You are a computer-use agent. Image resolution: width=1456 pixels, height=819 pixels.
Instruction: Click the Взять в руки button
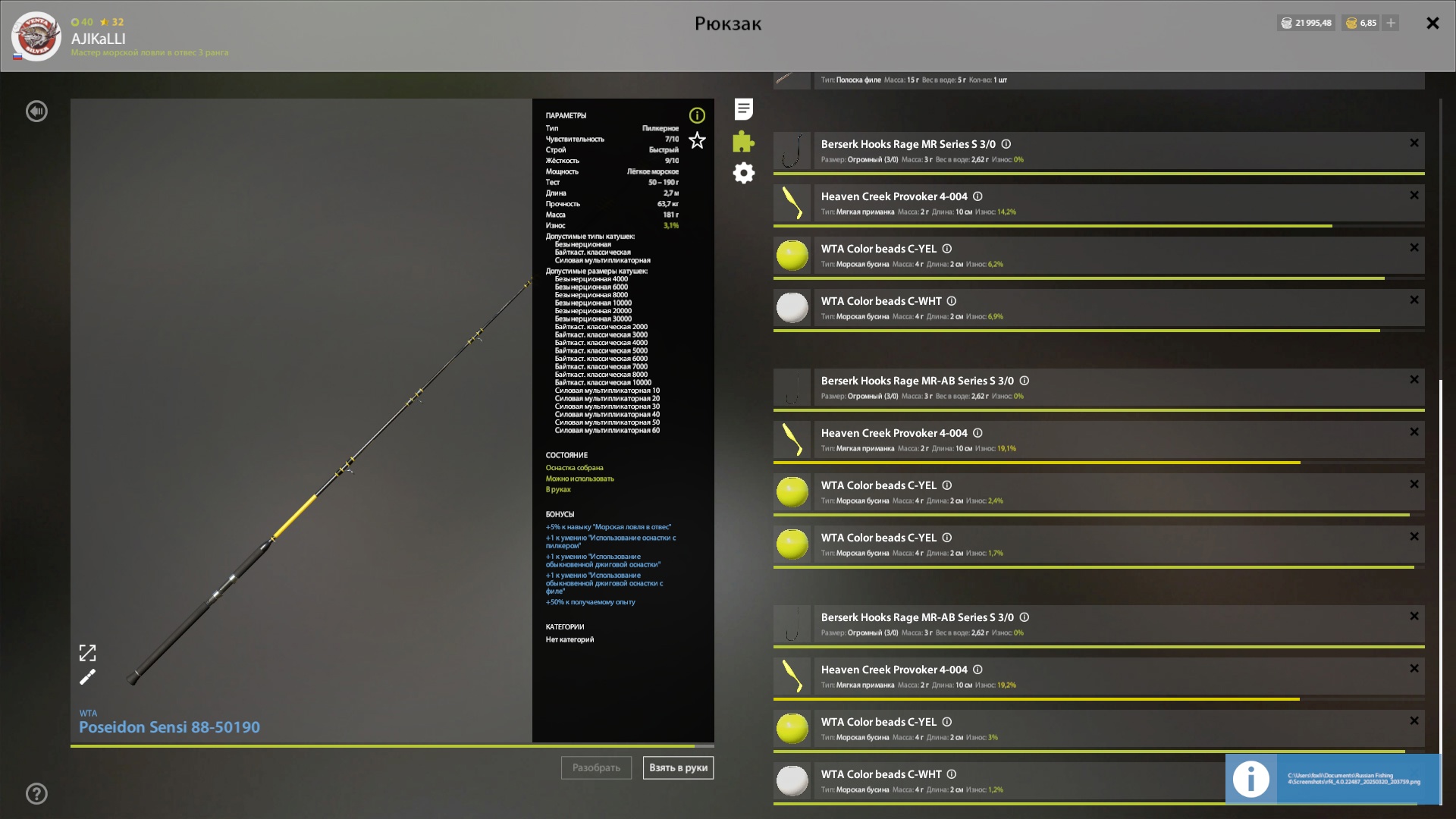point(678,767)
